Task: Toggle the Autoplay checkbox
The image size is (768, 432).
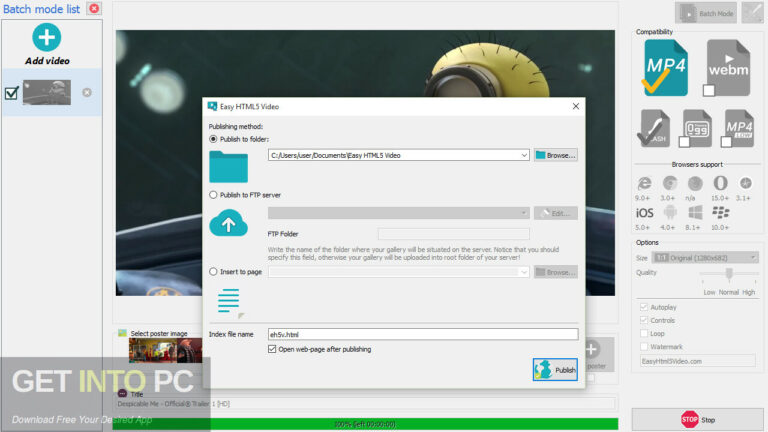Action: click(x=644, y=307)
